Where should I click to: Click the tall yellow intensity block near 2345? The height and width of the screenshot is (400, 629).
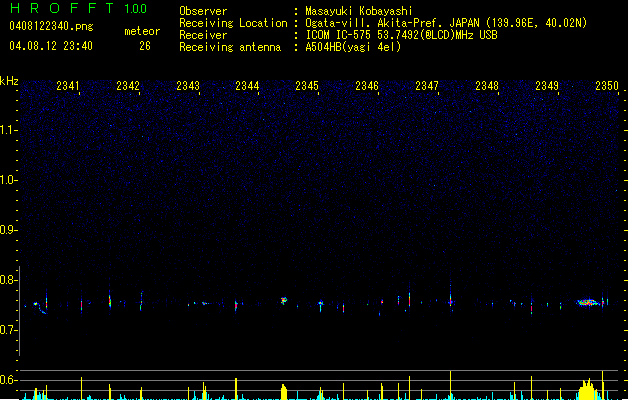(284, 392)
